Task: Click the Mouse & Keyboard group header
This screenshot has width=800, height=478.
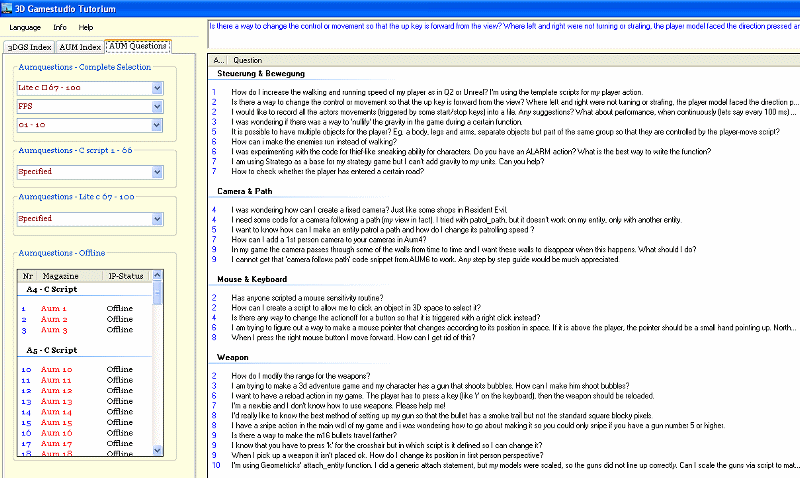Action: pos(252,280)
